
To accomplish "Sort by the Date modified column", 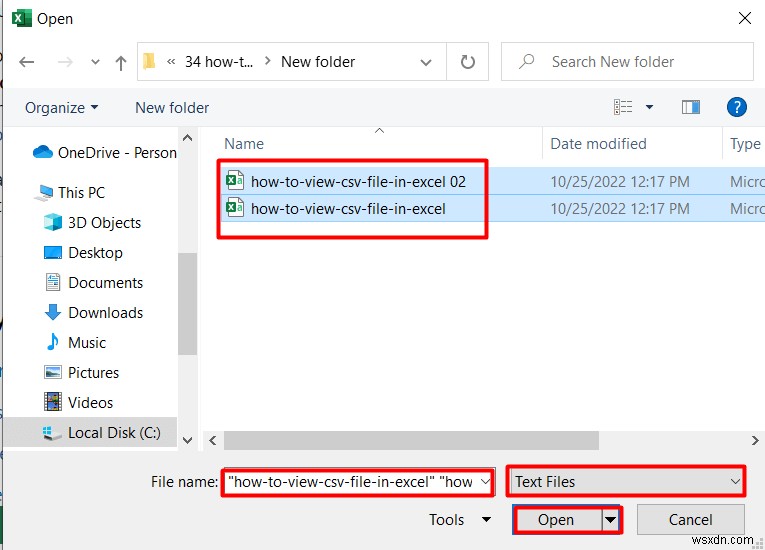I will tap(598, 143).
